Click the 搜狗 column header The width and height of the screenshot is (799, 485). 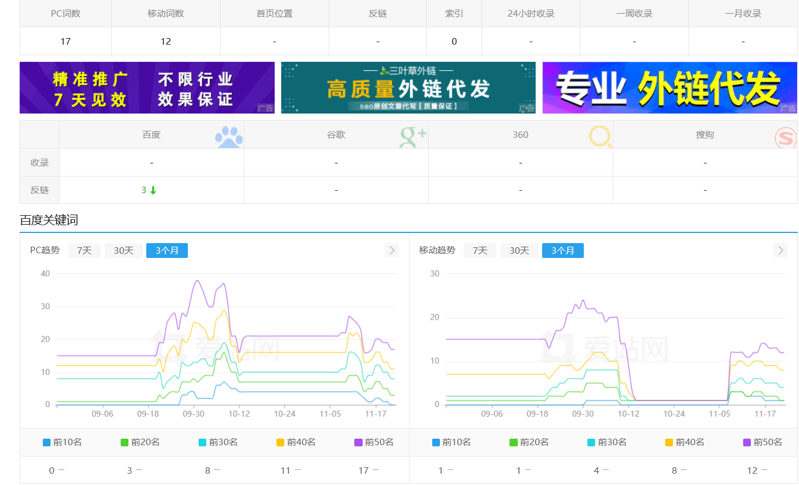(x=705, y=134)
